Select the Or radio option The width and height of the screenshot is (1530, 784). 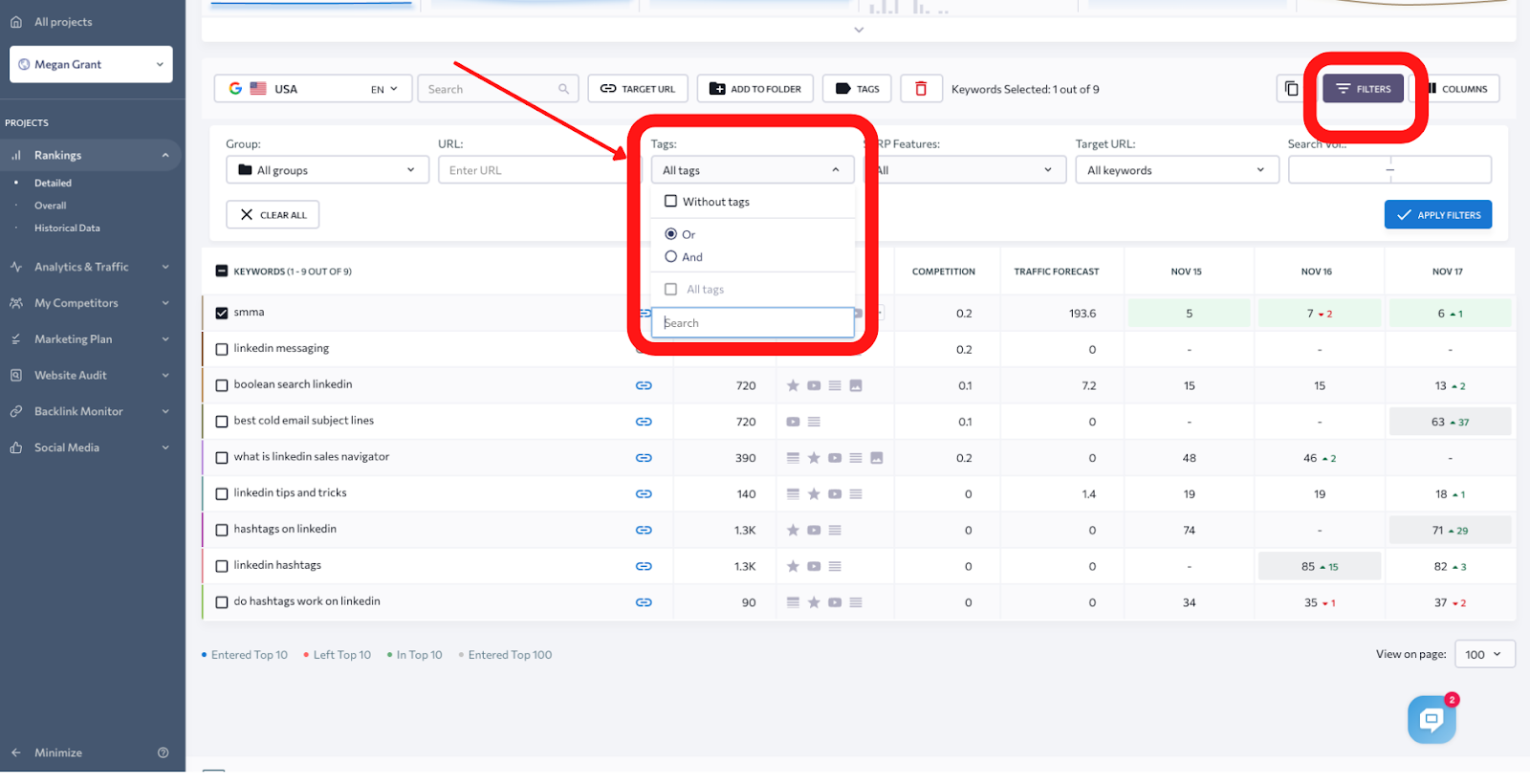coord(671,234)
